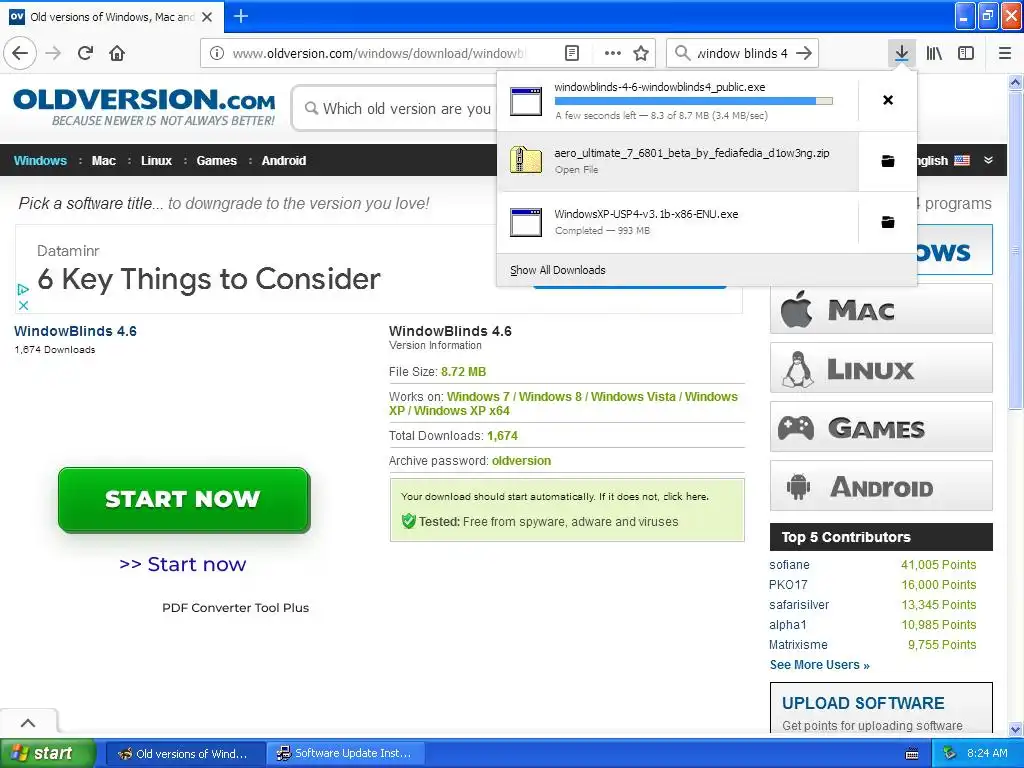Click Show All Downloads
Image resolution: width=1024 pixels, height=768 pixels.
tap(558, 270)
